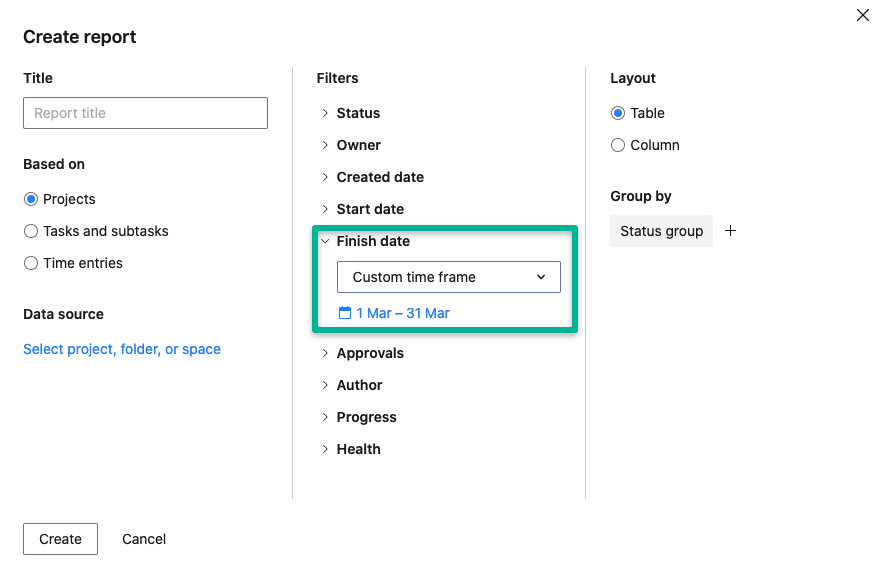
Task: Close the Create report dialog
Action: tap(862, 15)
